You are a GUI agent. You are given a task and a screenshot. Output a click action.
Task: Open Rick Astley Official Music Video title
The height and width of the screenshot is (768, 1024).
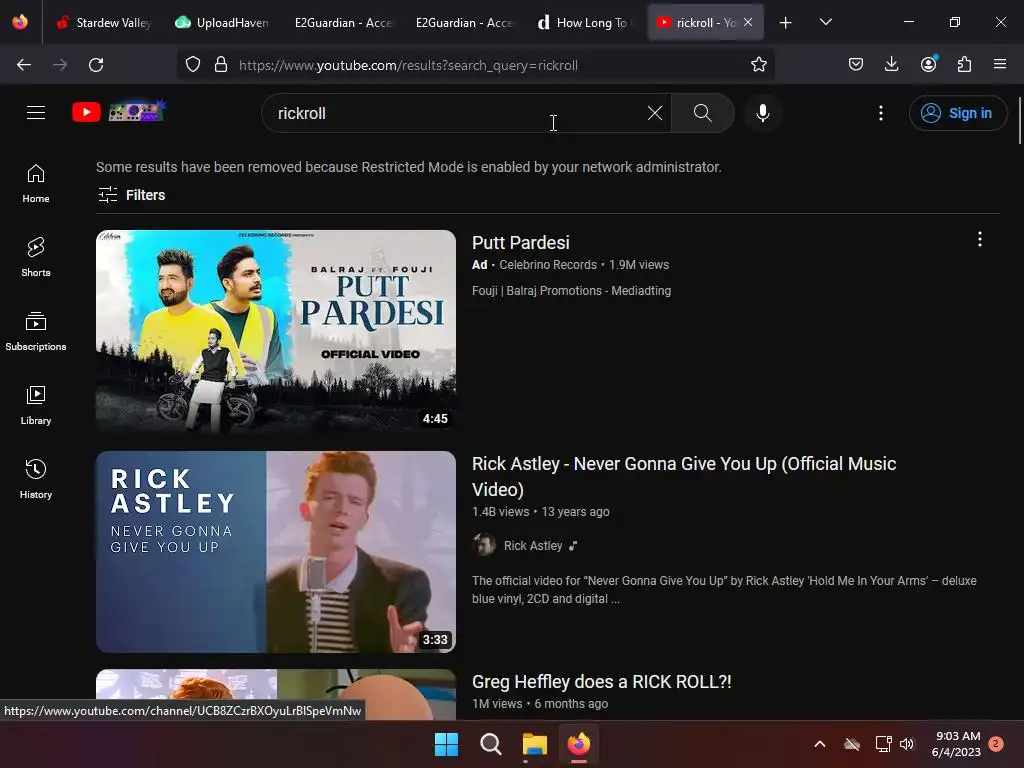tap(684, 476)
